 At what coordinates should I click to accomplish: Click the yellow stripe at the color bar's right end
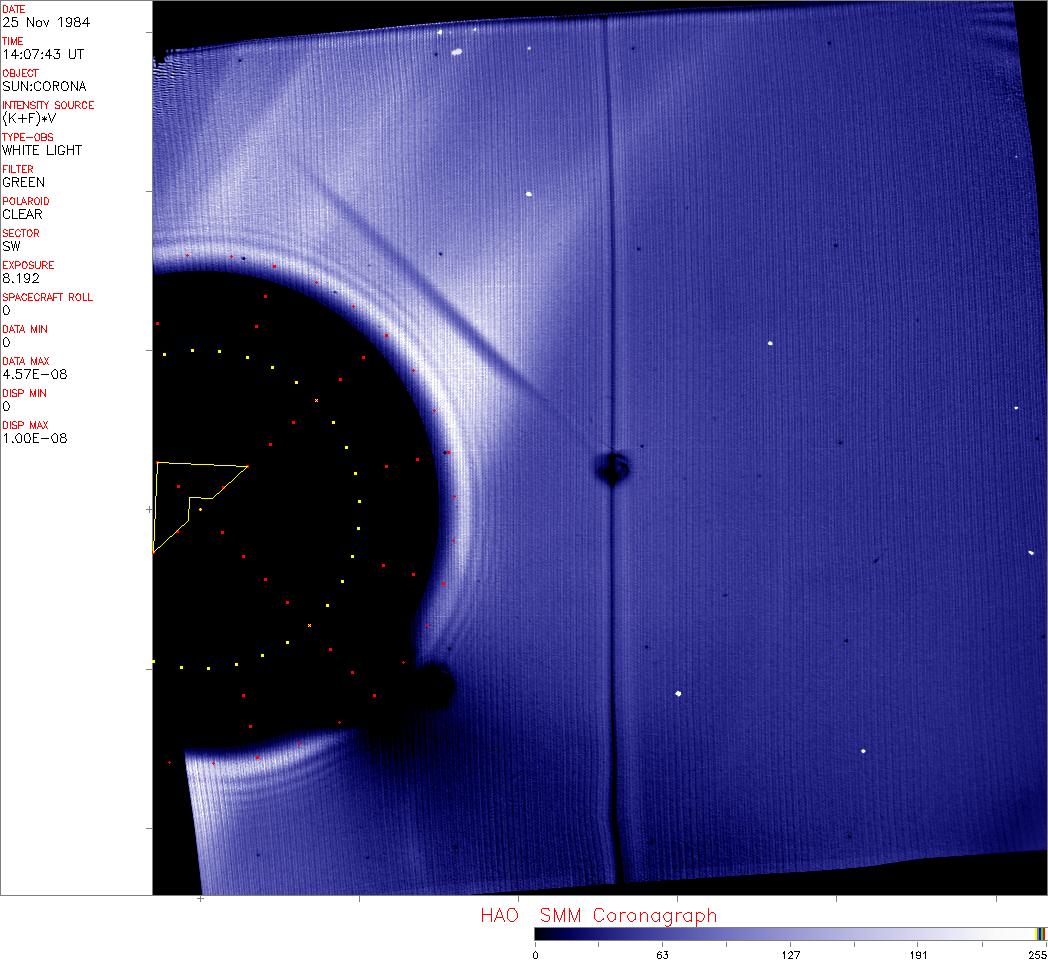[1039, 934]
